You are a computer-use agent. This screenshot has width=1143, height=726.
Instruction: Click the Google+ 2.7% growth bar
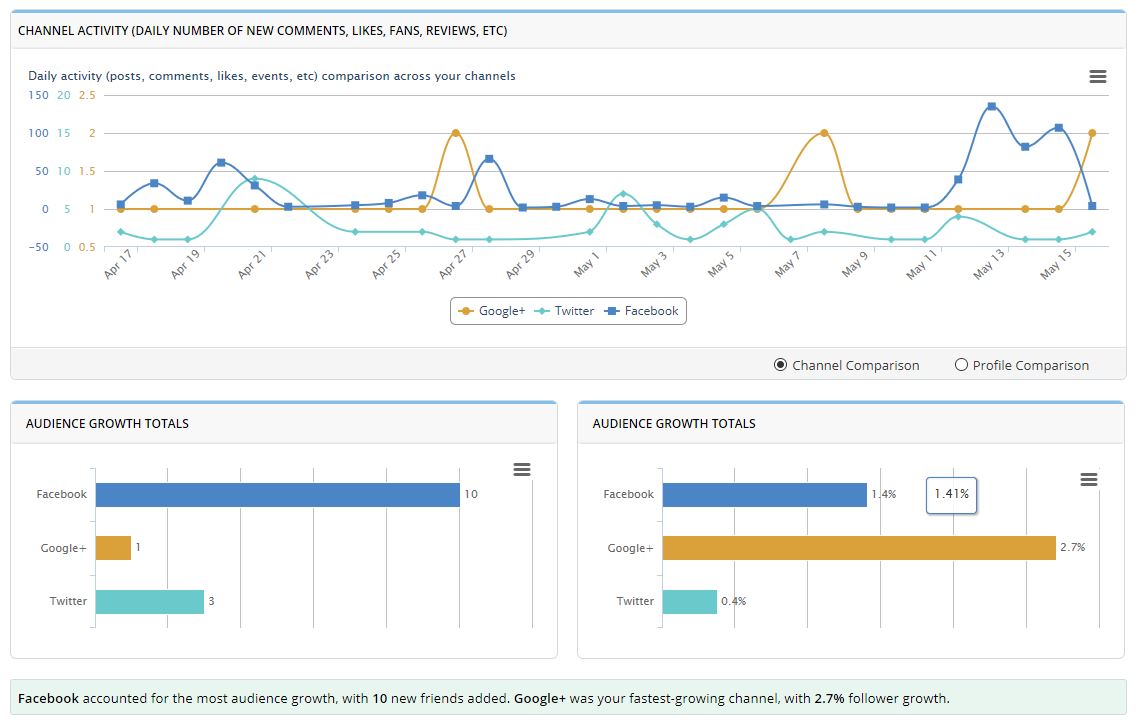[858, 548]
